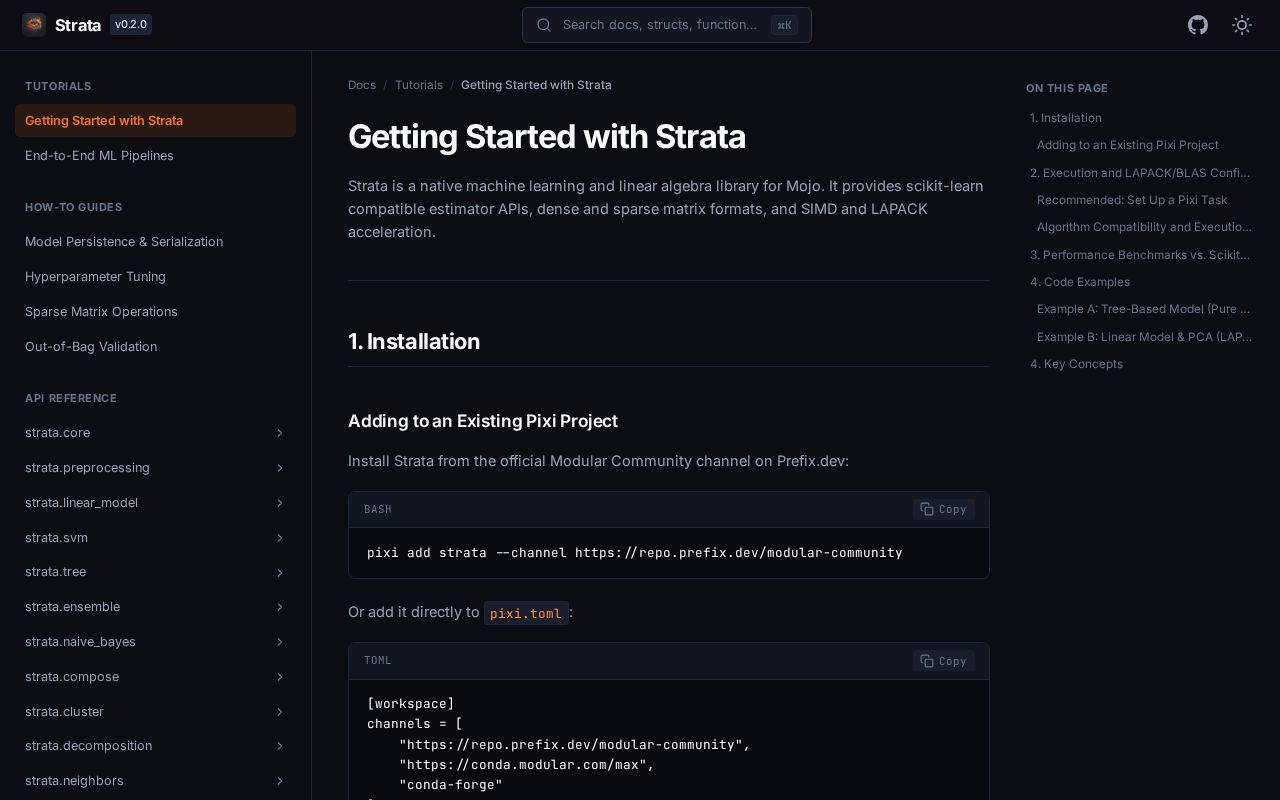Expand strata.ensemble chevron
The width and height of the screenshot is (1280, 800).
(280, 607)
